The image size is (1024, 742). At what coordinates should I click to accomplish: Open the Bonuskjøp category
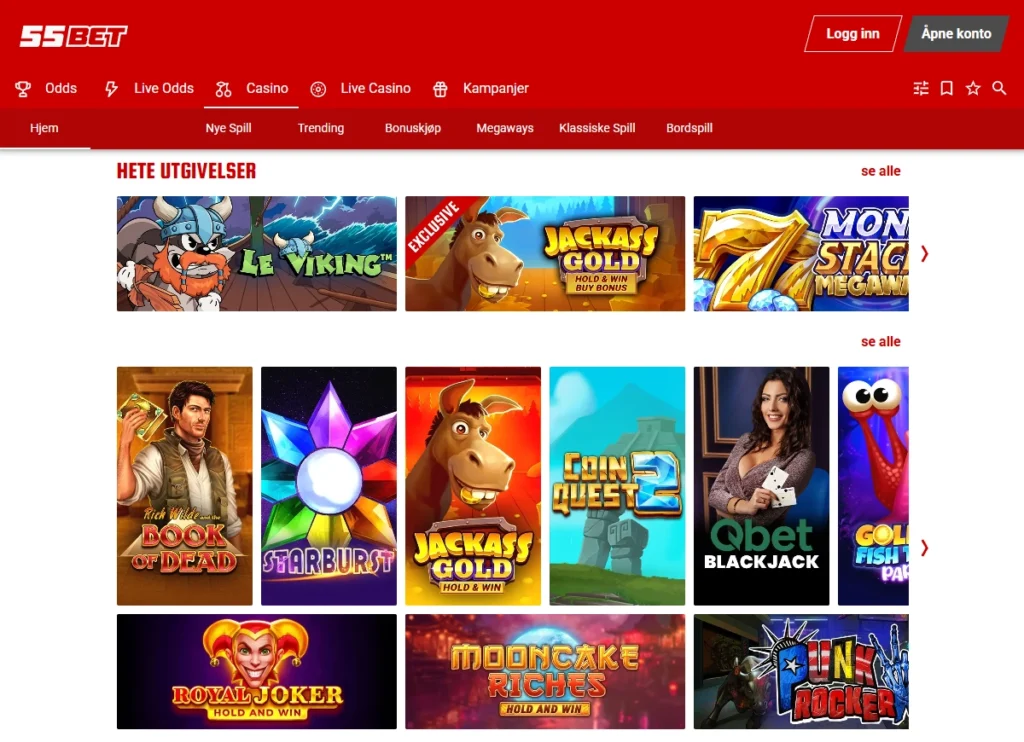(413, 128)
